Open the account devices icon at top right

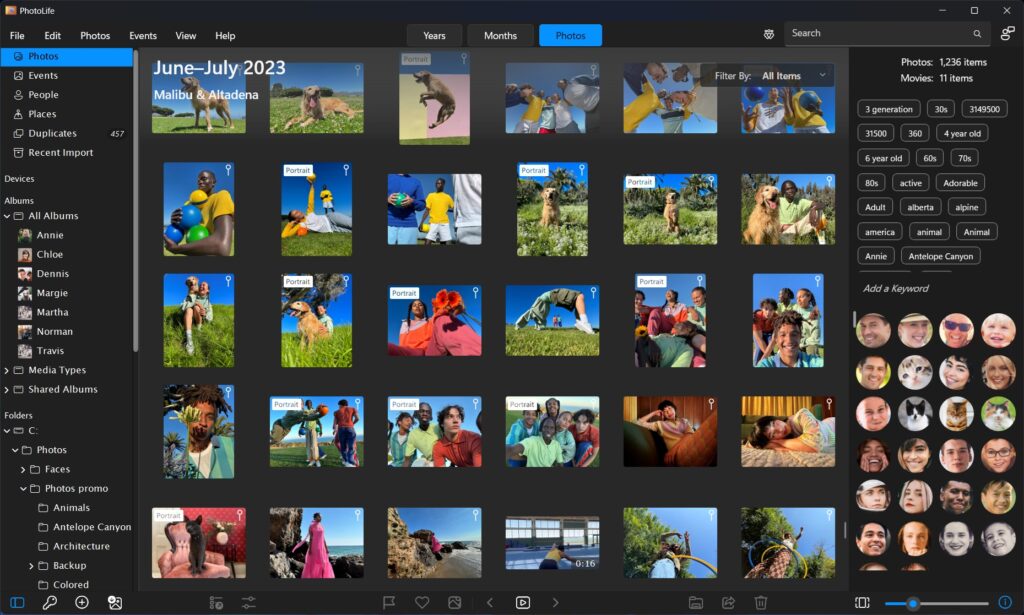point(1008,33)
